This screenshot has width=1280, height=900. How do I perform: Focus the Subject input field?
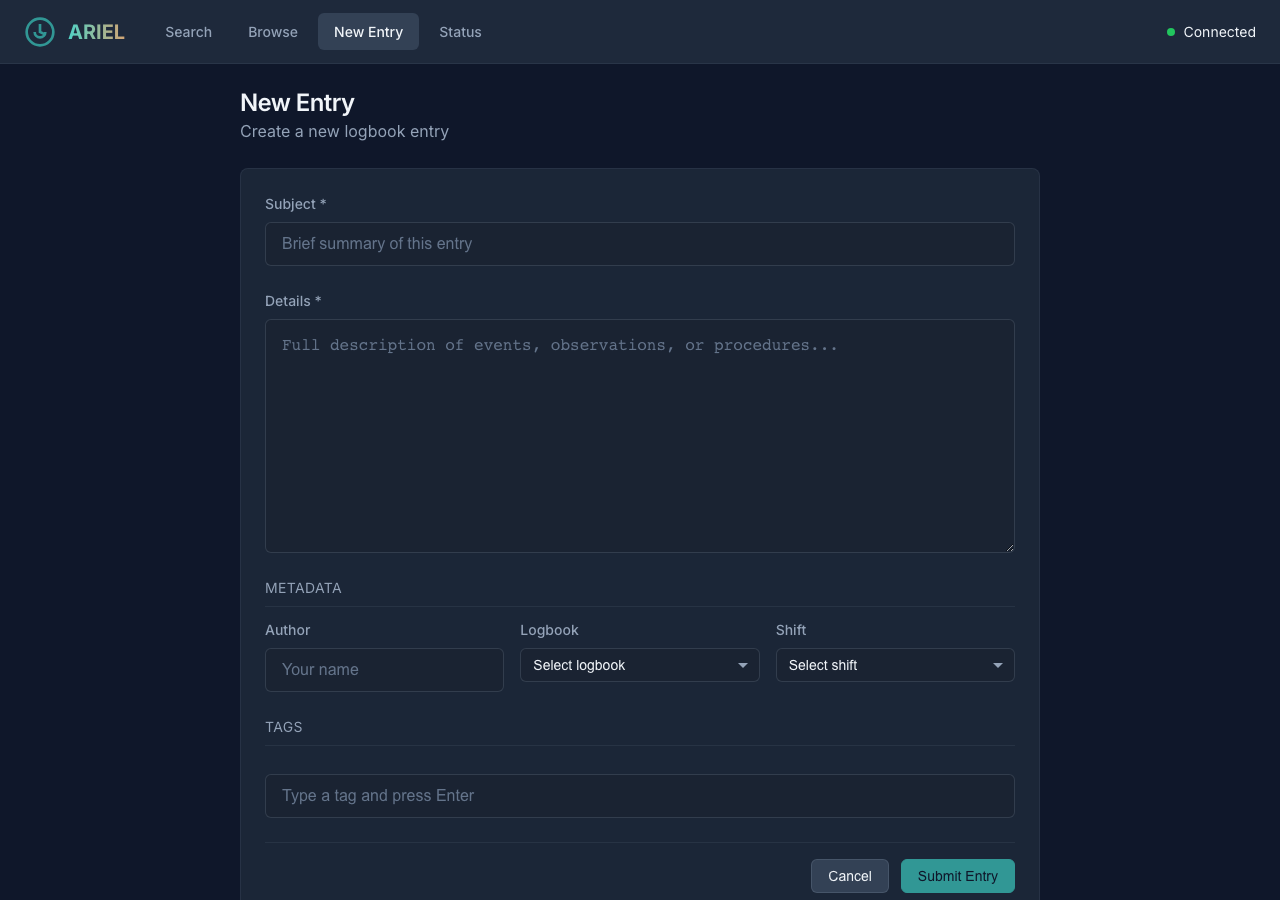[640, 244]
